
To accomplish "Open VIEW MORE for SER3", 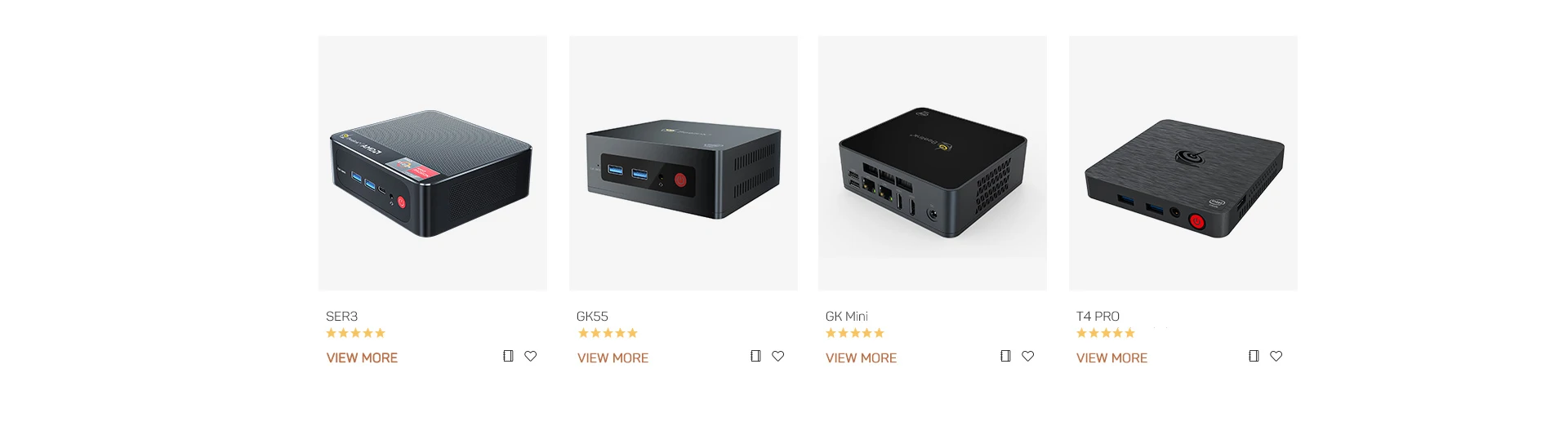I will [362, 357].
